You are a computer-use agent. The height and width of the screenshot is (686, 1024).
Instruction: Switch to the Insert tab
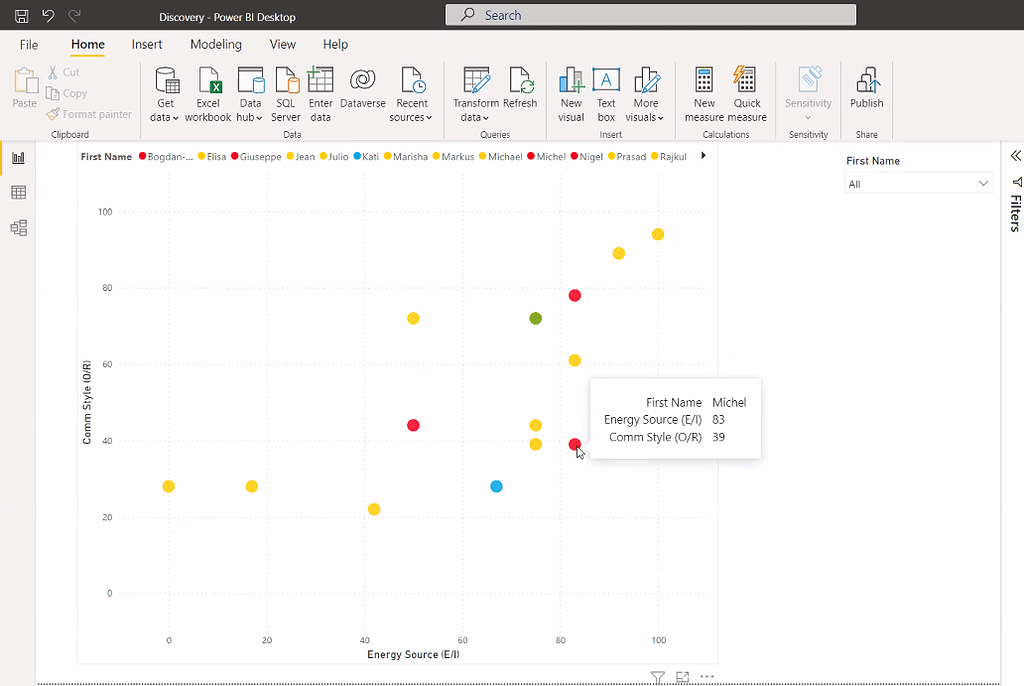pyautogui.click(x=147, y=44)
